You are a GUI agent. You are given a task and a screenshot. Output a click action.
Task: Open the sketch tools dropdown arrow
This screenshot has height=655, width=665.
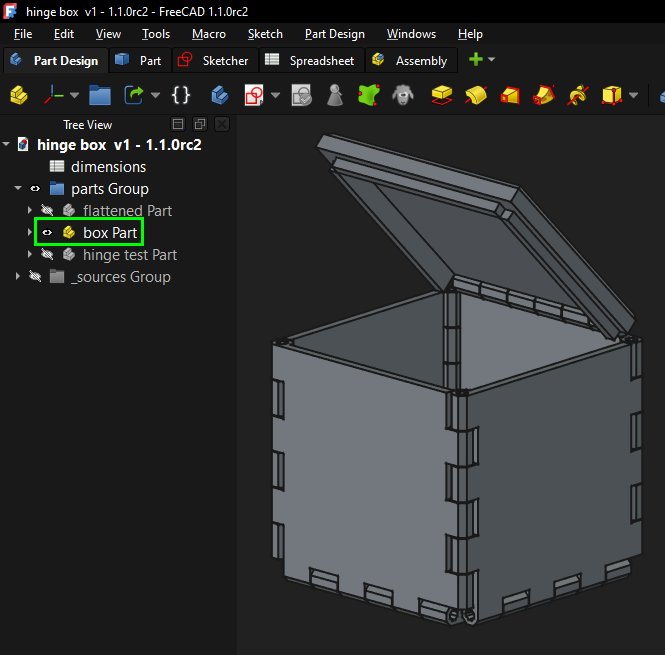(276, 95)
